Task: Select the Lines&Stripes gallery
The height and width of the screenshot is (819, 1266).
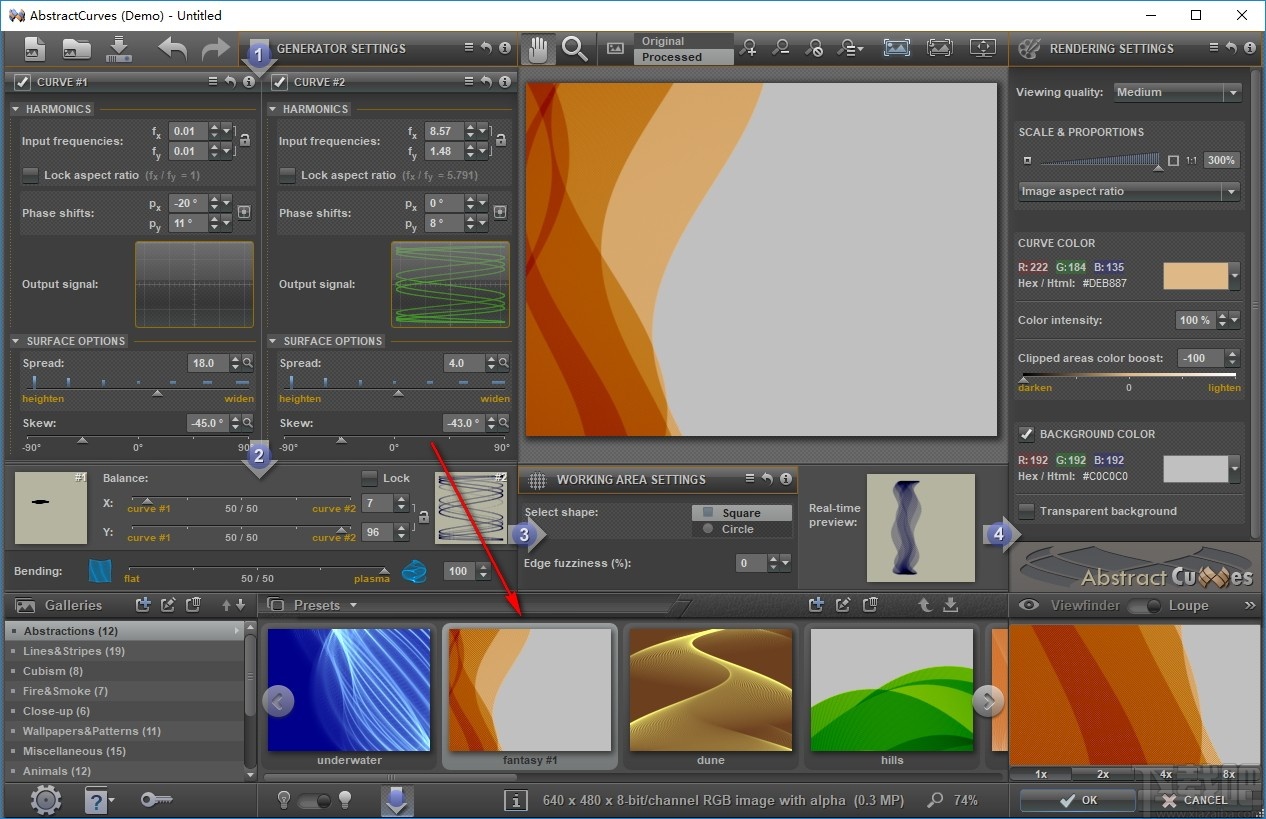Action: point(74,651)
